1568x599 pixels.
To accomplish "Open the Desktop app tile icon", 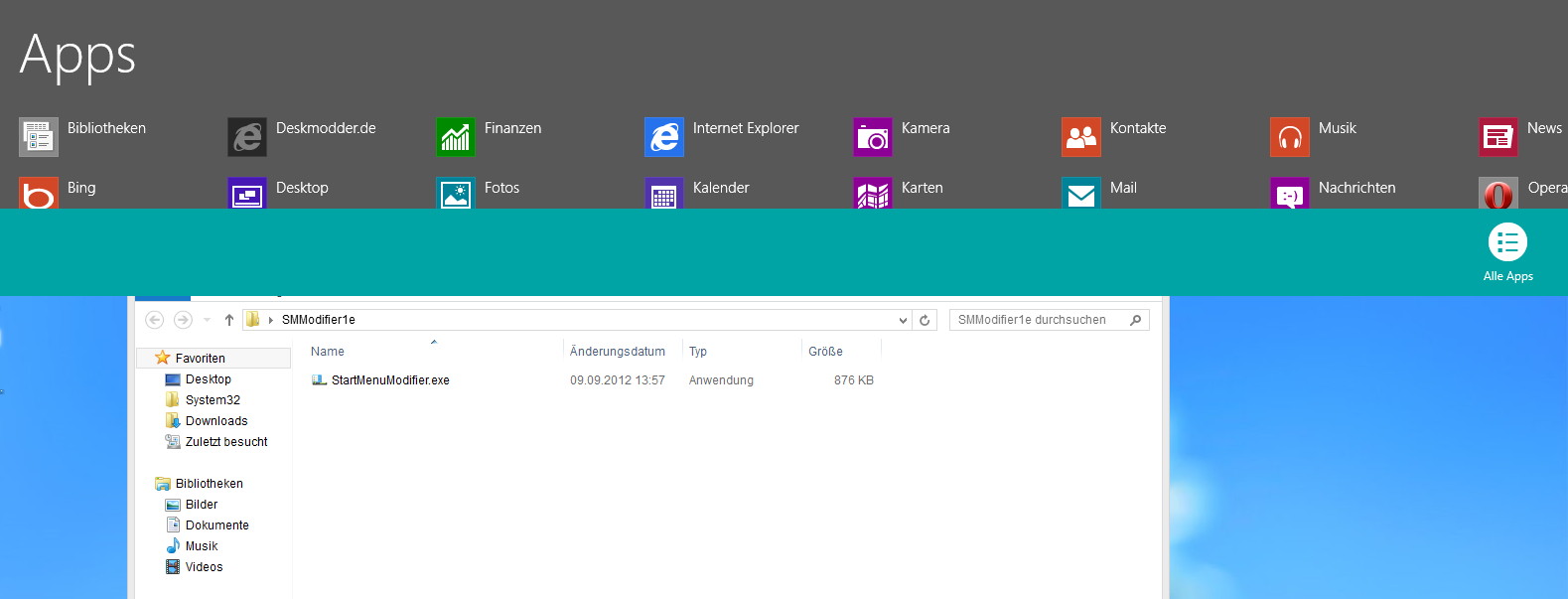I will click(247, 193).
